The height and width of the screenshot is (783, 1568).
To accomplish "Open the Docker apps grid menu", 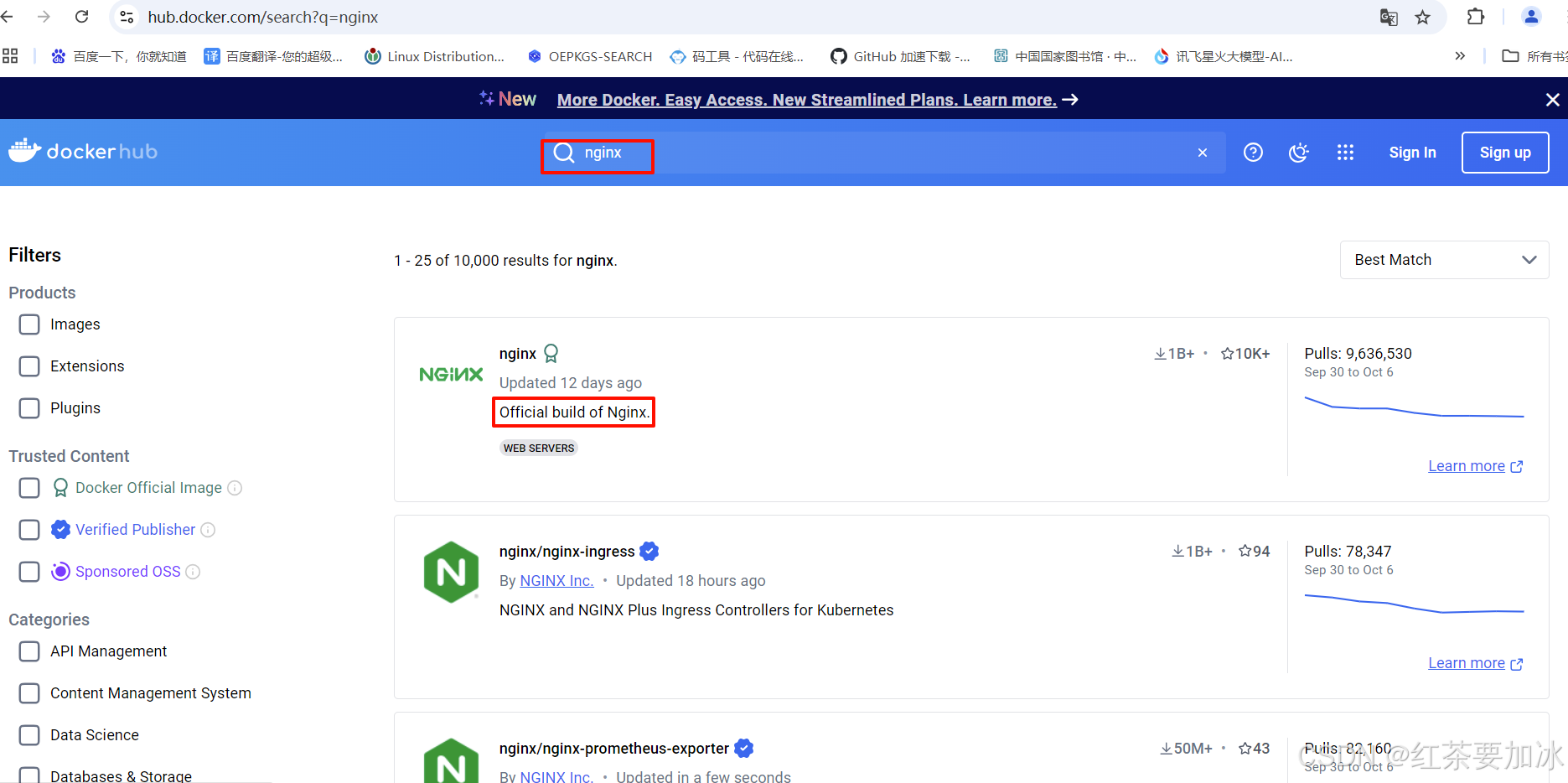I will 1345,153.
